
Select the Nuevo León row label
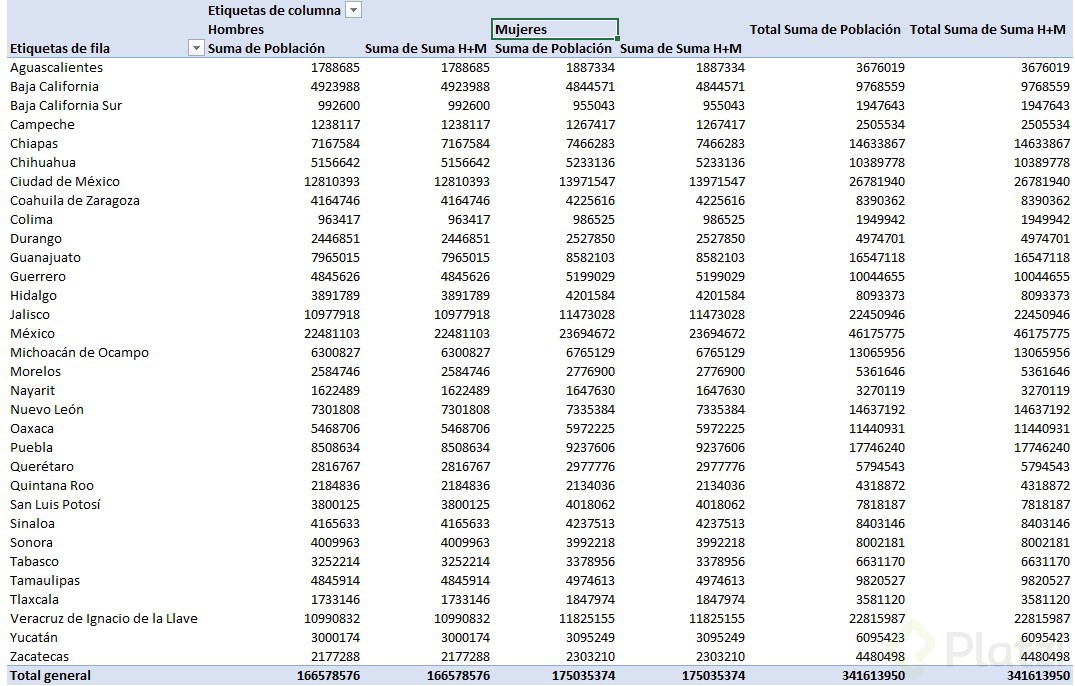tap(47, 409)
